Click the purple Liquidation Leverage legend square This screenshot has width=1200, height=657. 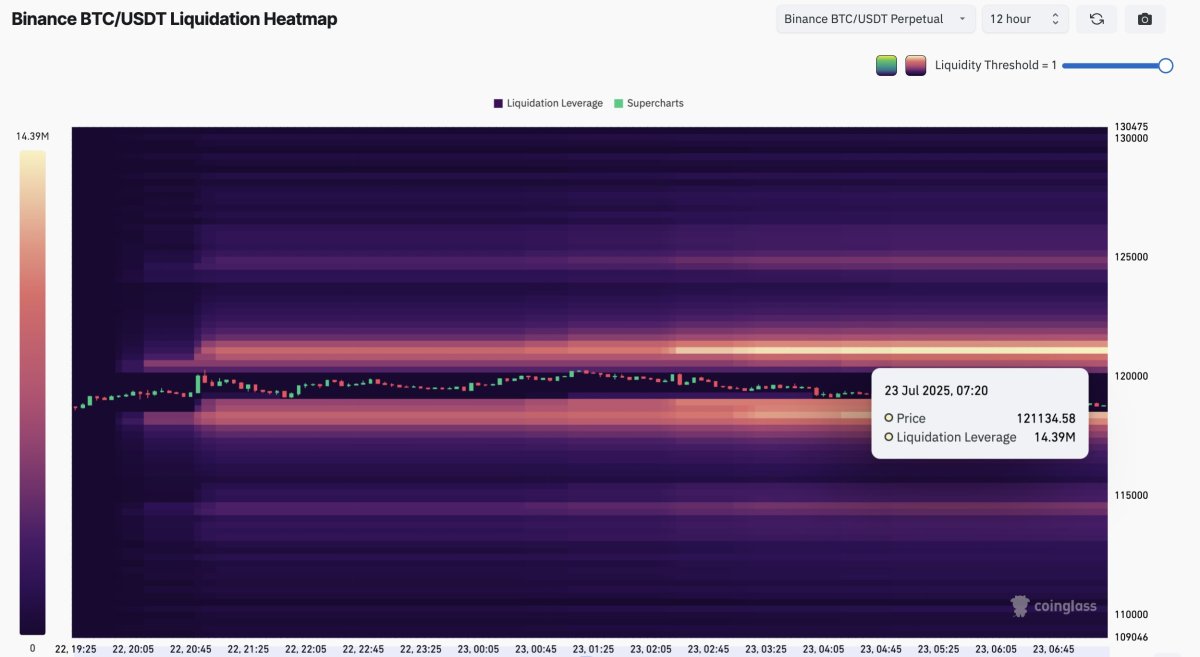point(498,103)
